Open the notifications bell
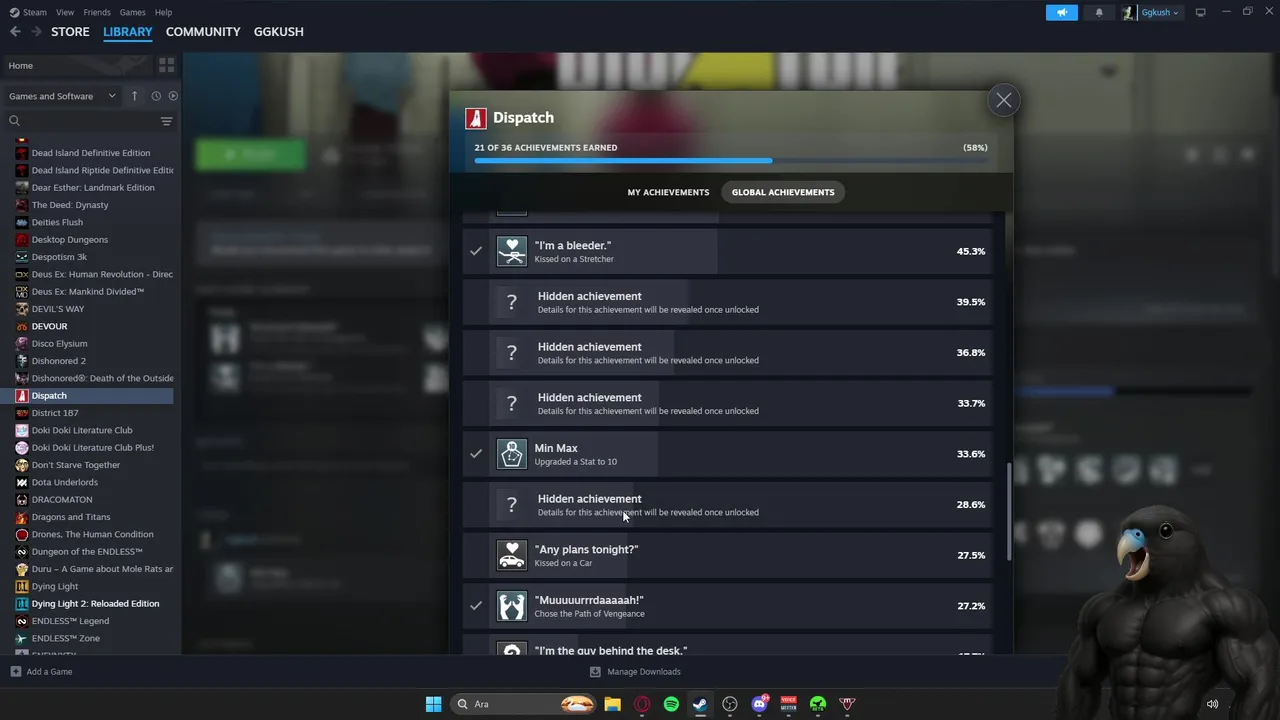 tap(1099, 12)
